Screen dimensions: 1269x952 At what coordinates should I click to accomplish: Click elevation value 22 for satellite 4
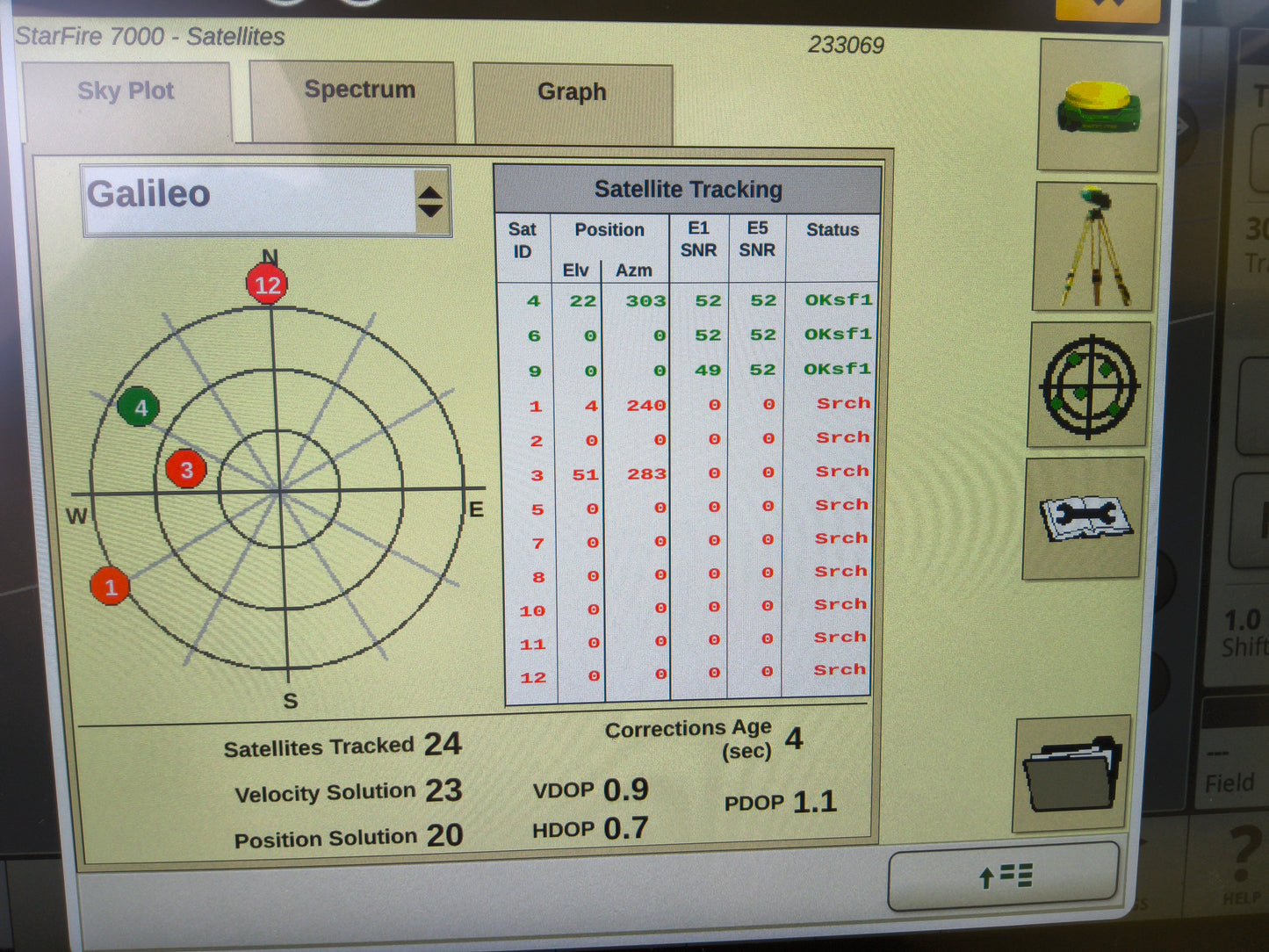pyautogui.click(x=583, y=302)
